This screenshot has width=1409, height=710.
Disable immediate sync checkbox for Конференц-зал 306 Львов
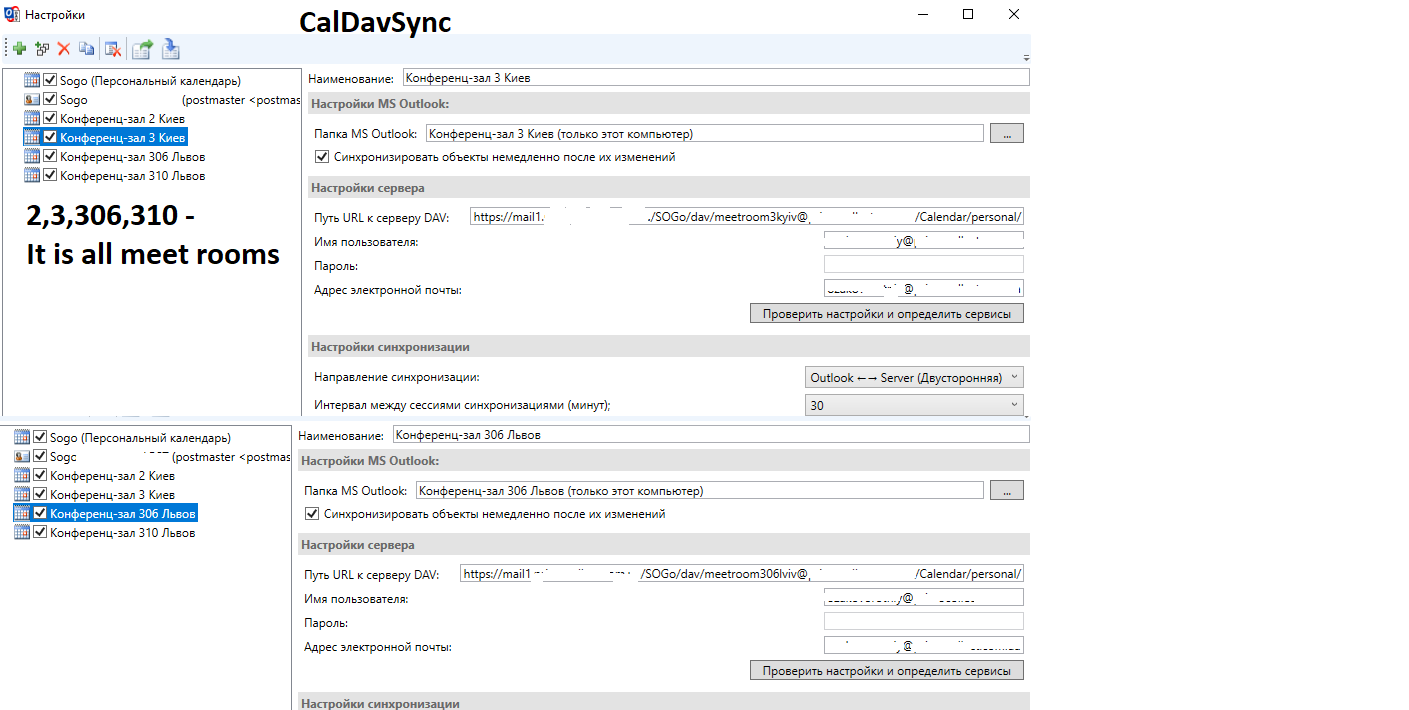coord(311,514)
